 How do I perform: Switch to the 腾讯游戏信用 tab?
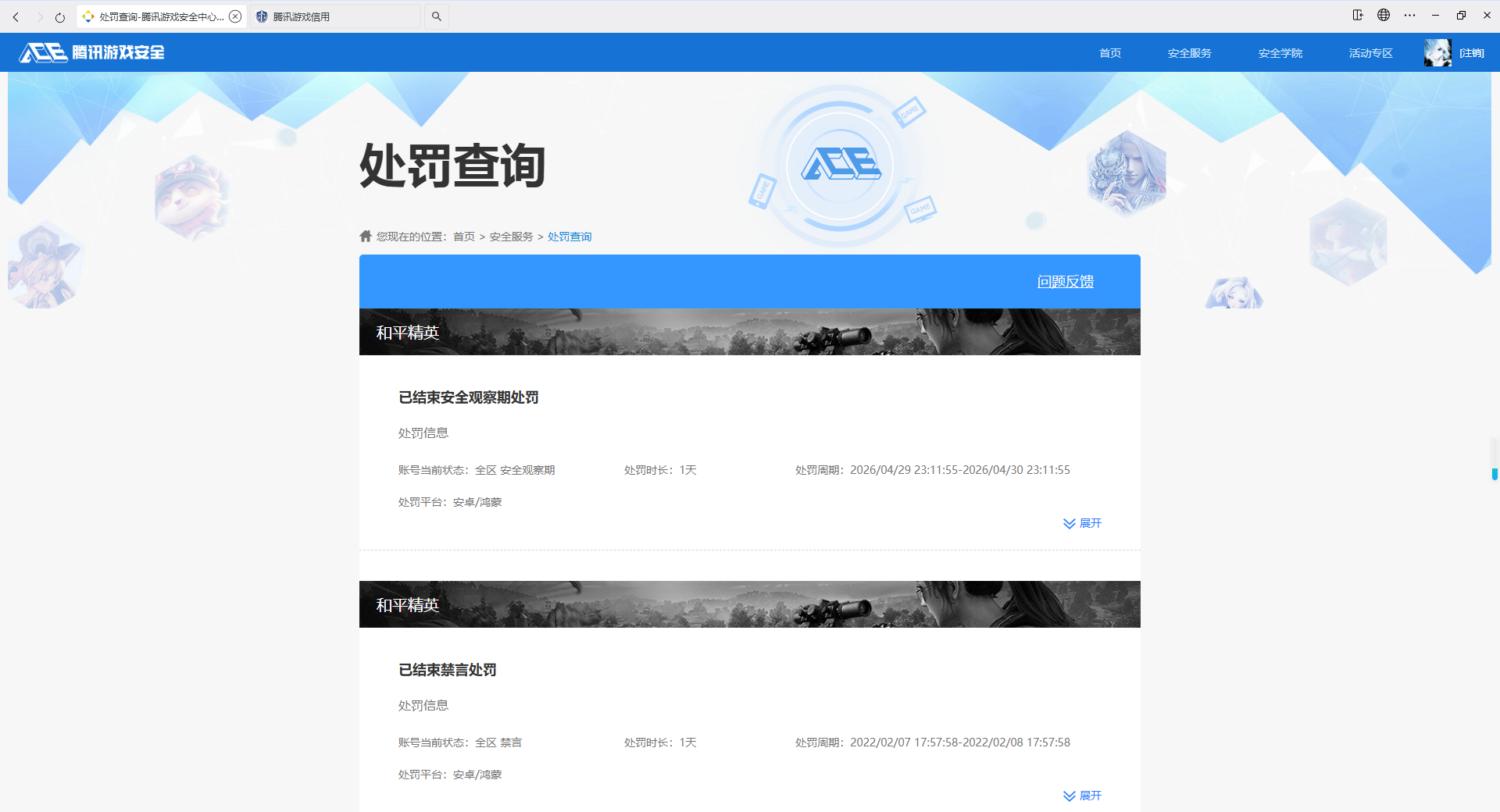[x=336, y=16]
